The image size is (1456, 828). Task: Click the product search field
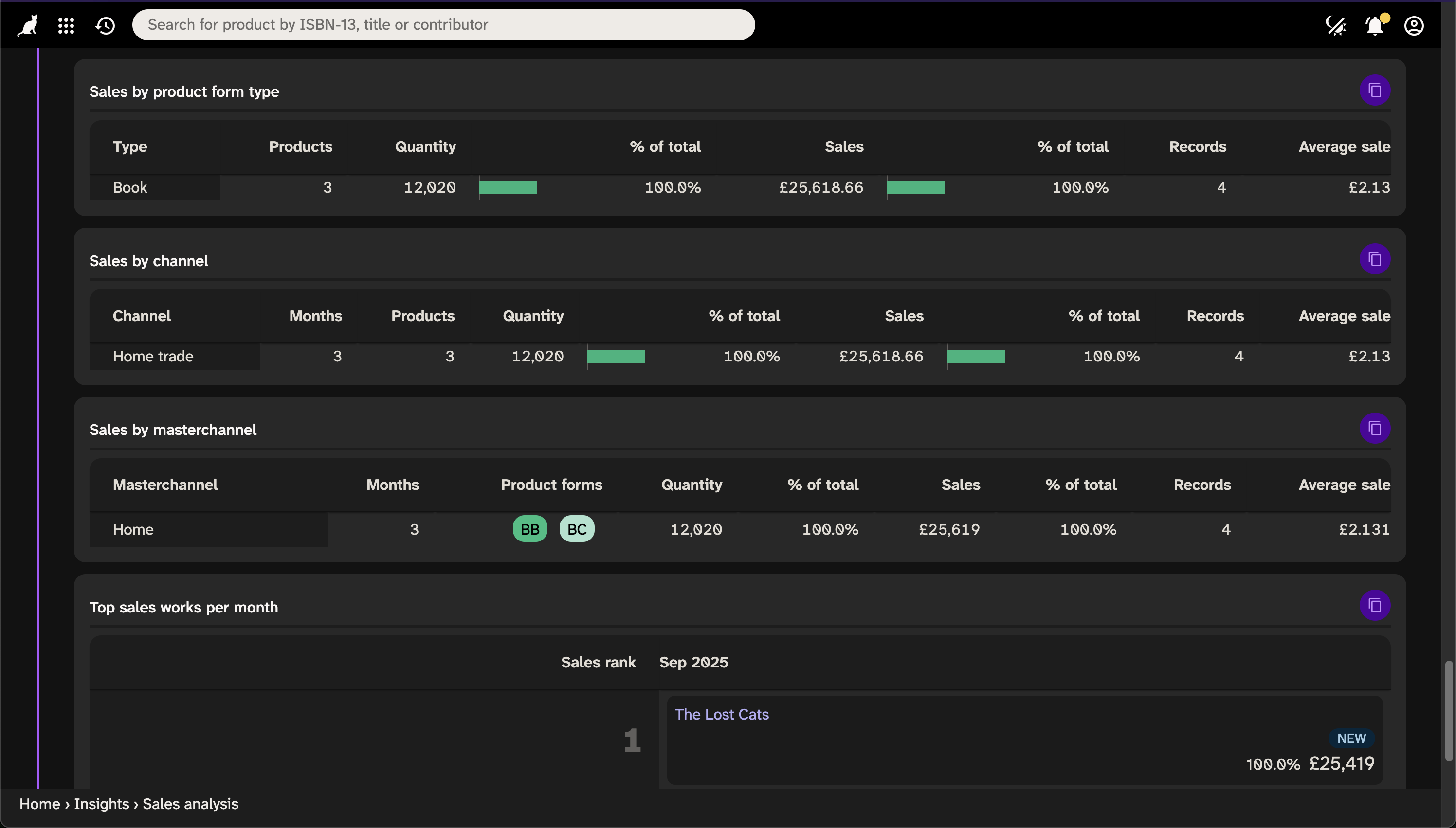(x=443, y=24)
